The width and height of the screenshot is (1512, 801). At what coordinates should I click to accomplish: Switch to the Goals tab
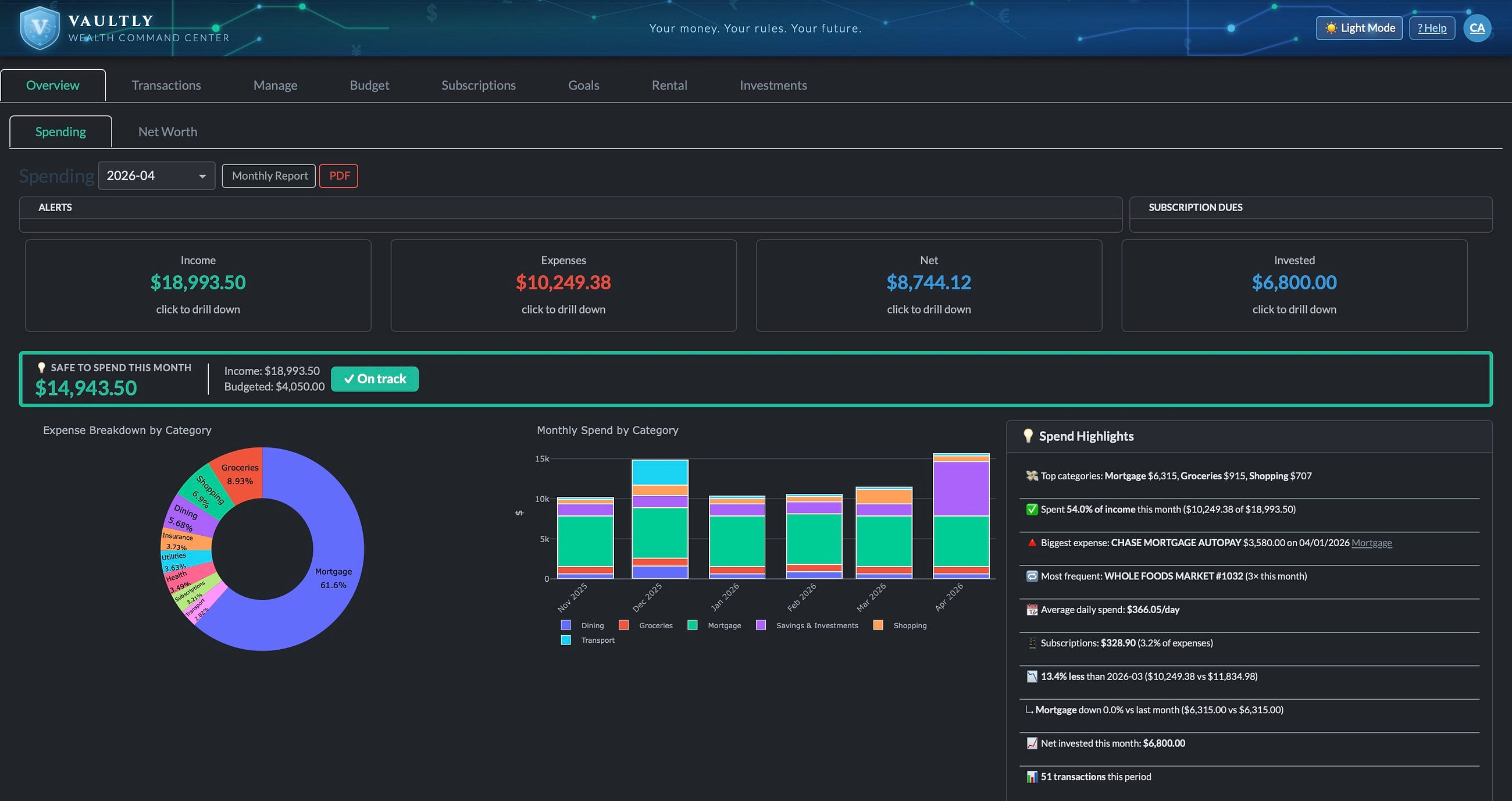583,85
